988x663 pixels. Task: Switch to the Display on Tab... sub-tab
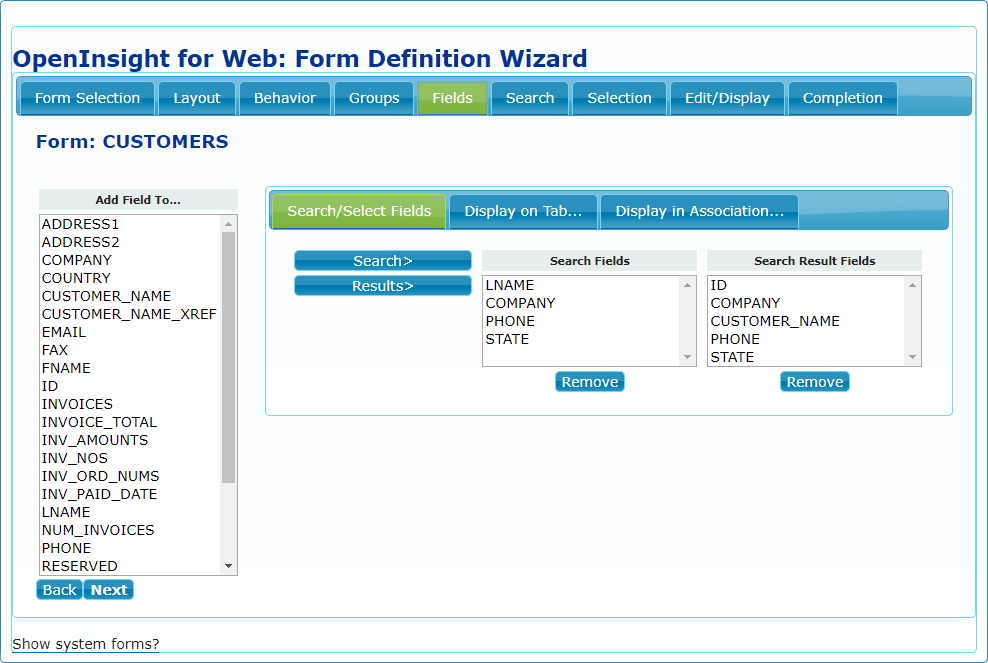[523, 211]
